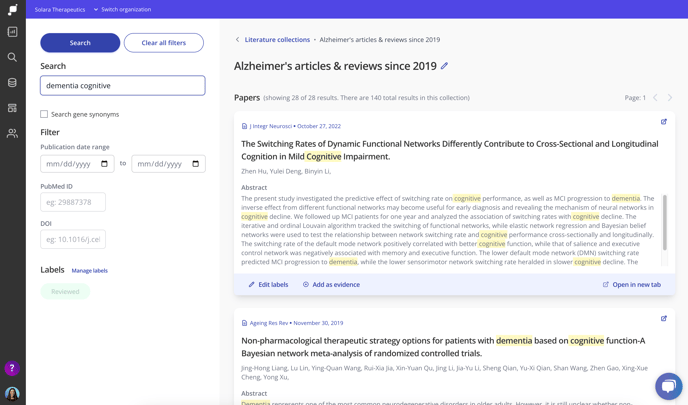
Task: Open start date calendar picker icon
Action: click(x=104, y=164)
